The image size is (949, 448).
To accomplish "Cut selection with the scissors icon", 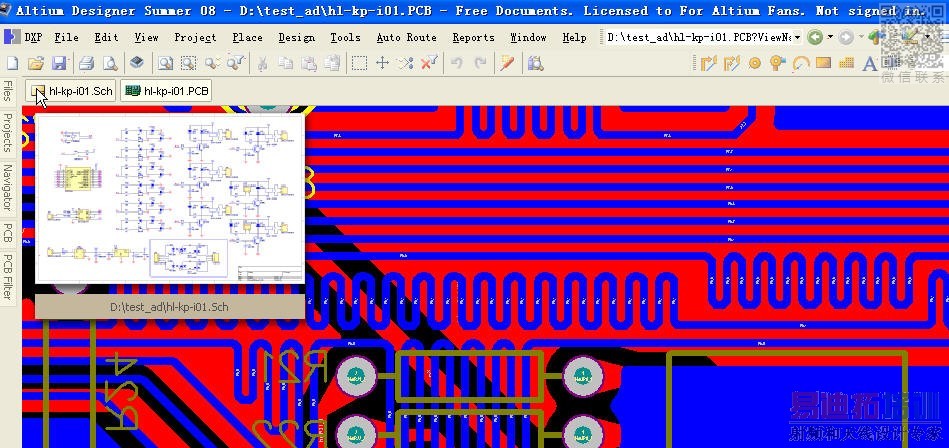I will coord(262,63).
